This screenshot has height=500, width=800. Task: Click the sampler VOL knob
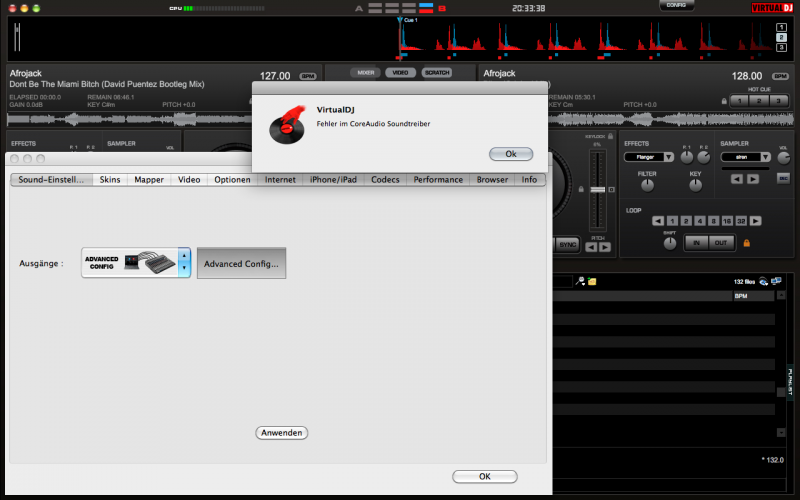click(783, 158)
